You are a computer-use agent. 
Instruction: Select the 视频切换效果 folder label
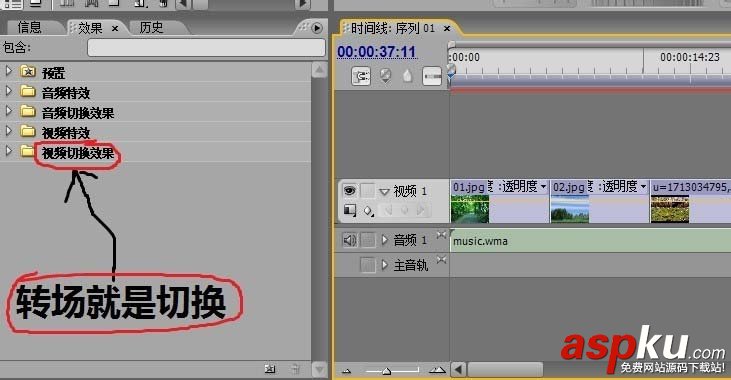[x=78, y=153]
